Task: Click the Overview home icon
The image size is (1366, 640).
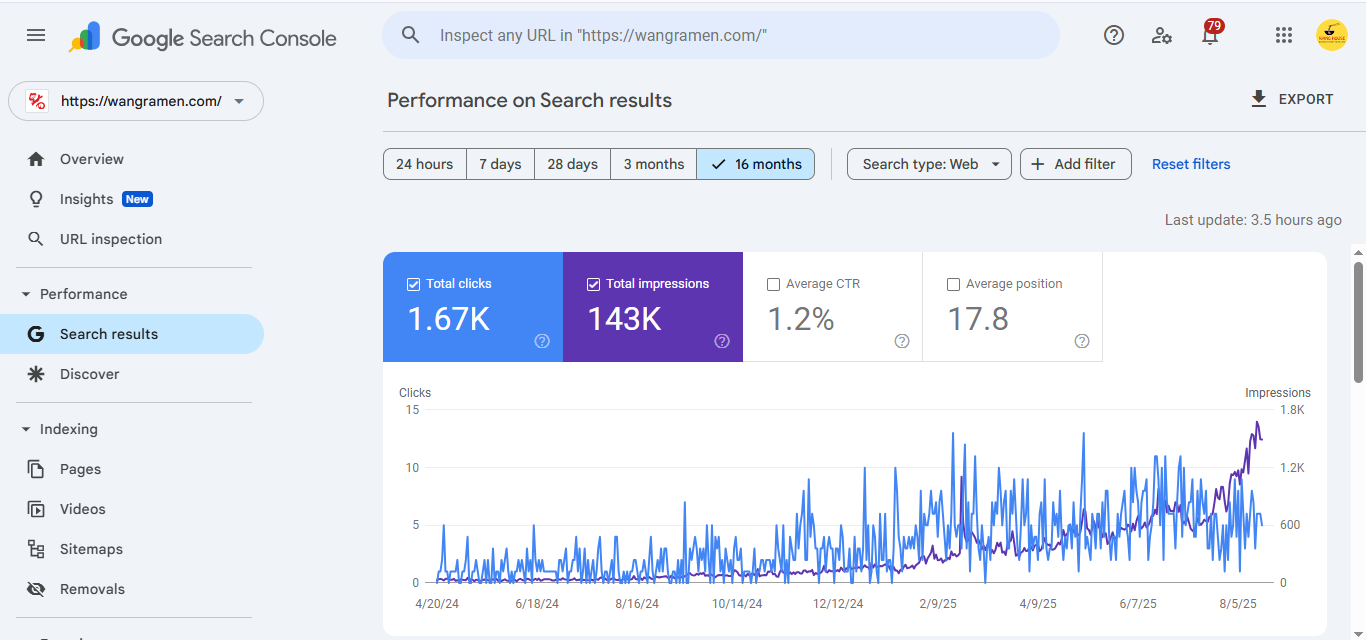Action: 36,159
